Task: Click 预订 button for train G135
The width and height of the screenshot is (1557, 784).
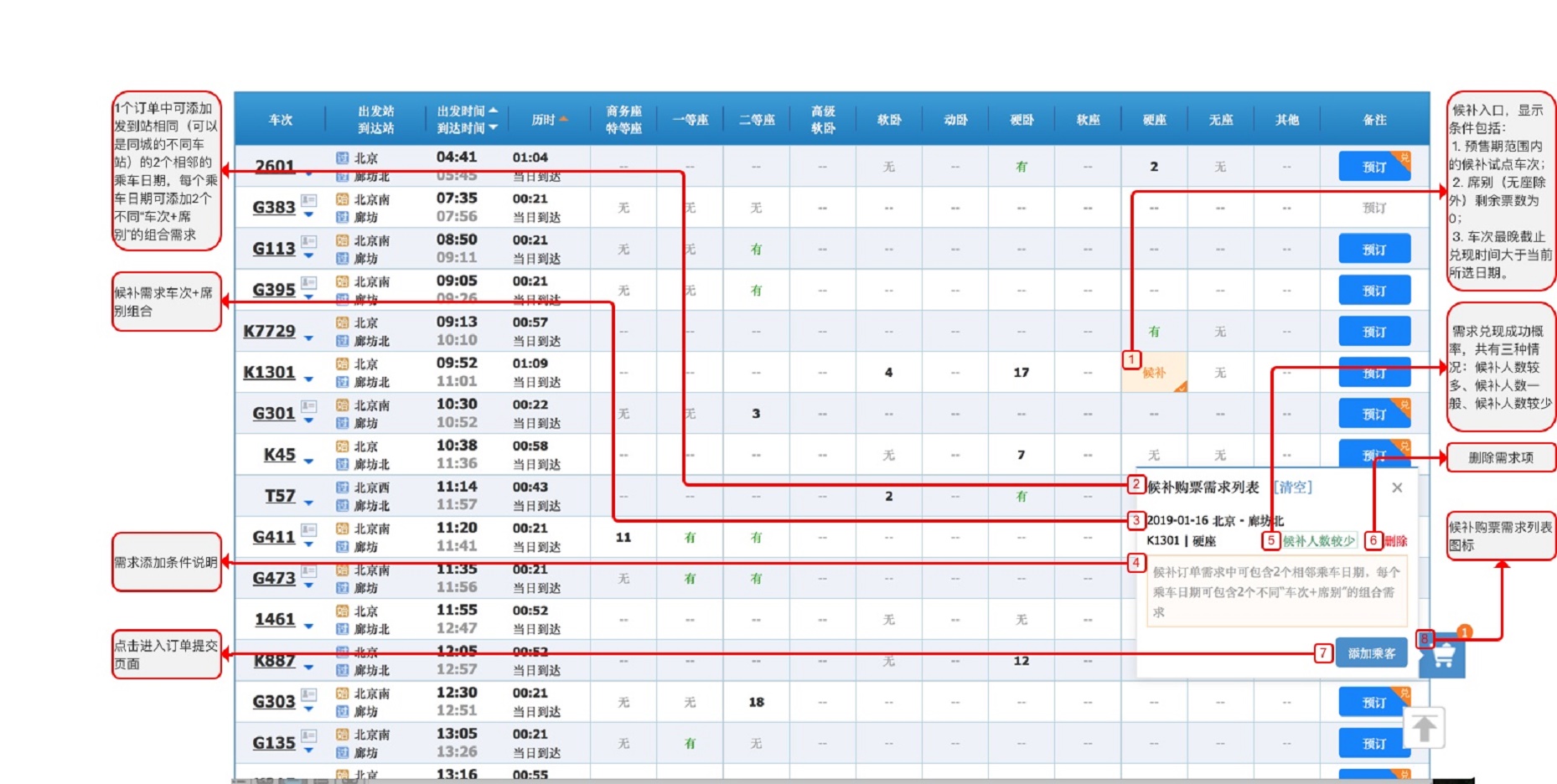Action: pyautogui.click(x=1374, y=743)
